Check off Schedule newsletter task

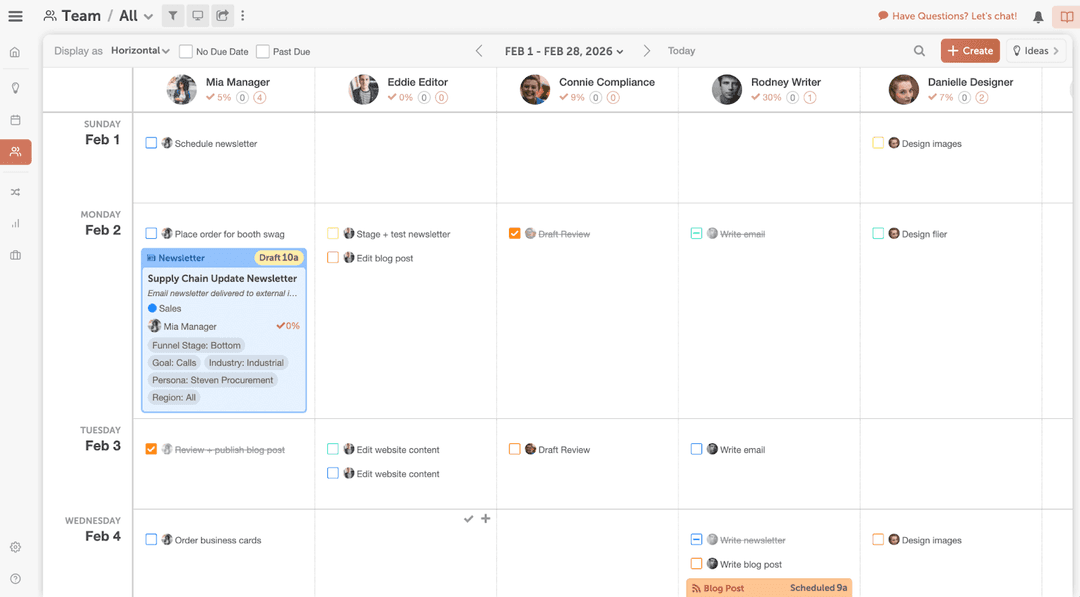pos(151,143)
